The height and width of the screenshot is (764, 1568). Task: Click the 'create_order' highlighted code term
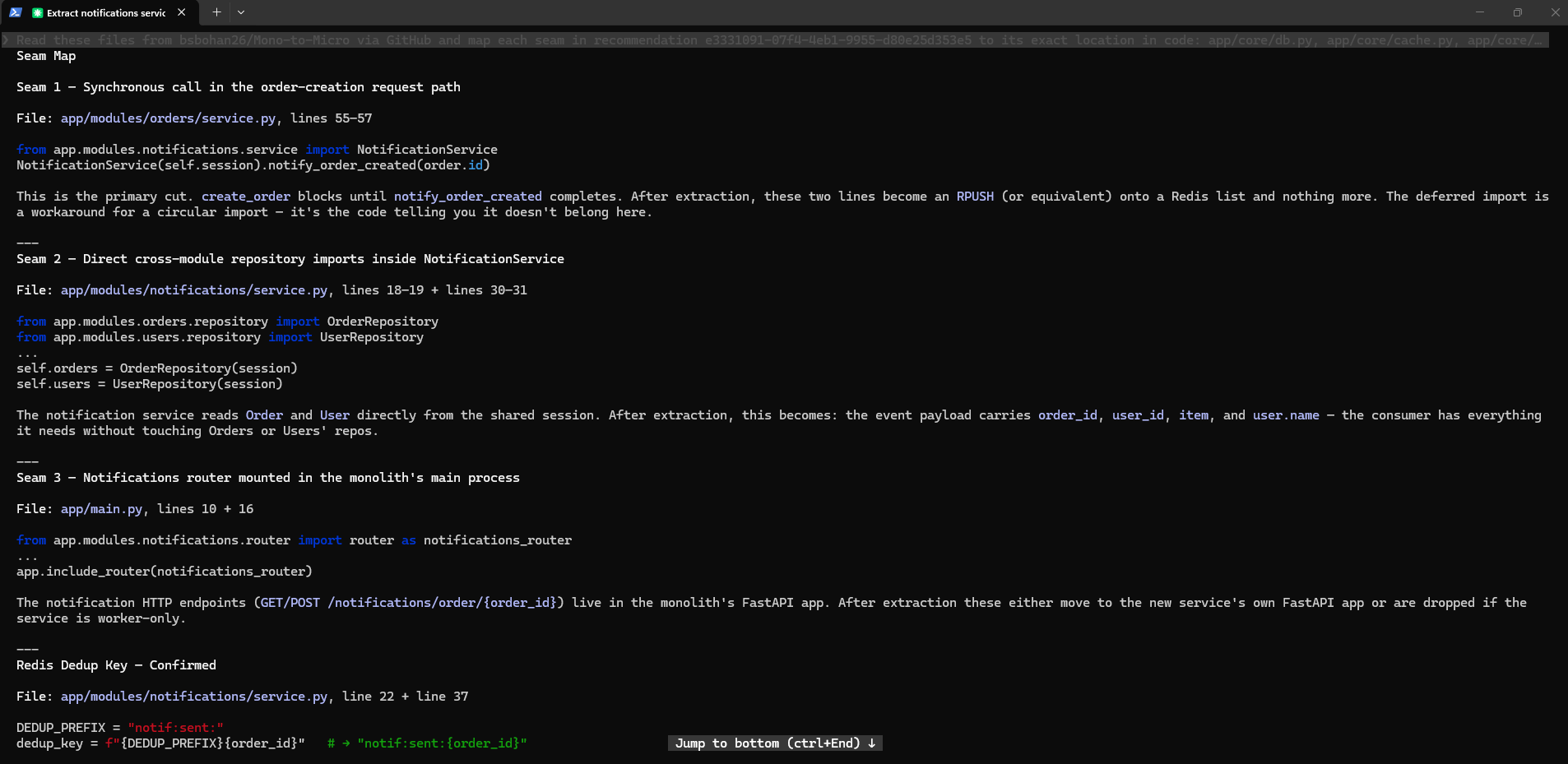pos(246,197)
